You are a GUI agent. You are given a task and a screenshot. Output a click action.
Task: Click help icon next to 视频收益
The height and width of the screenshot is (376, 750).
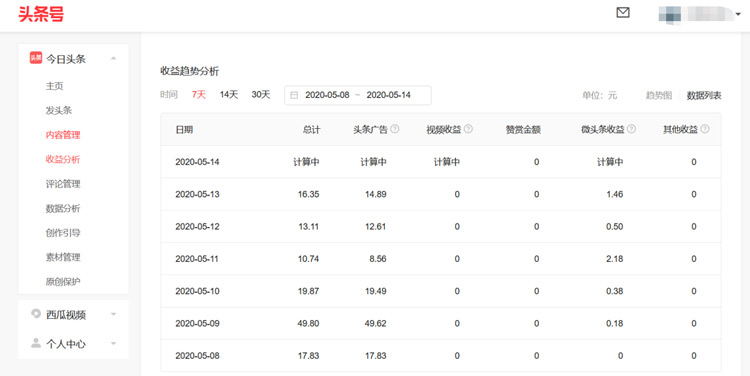[468, 129]
